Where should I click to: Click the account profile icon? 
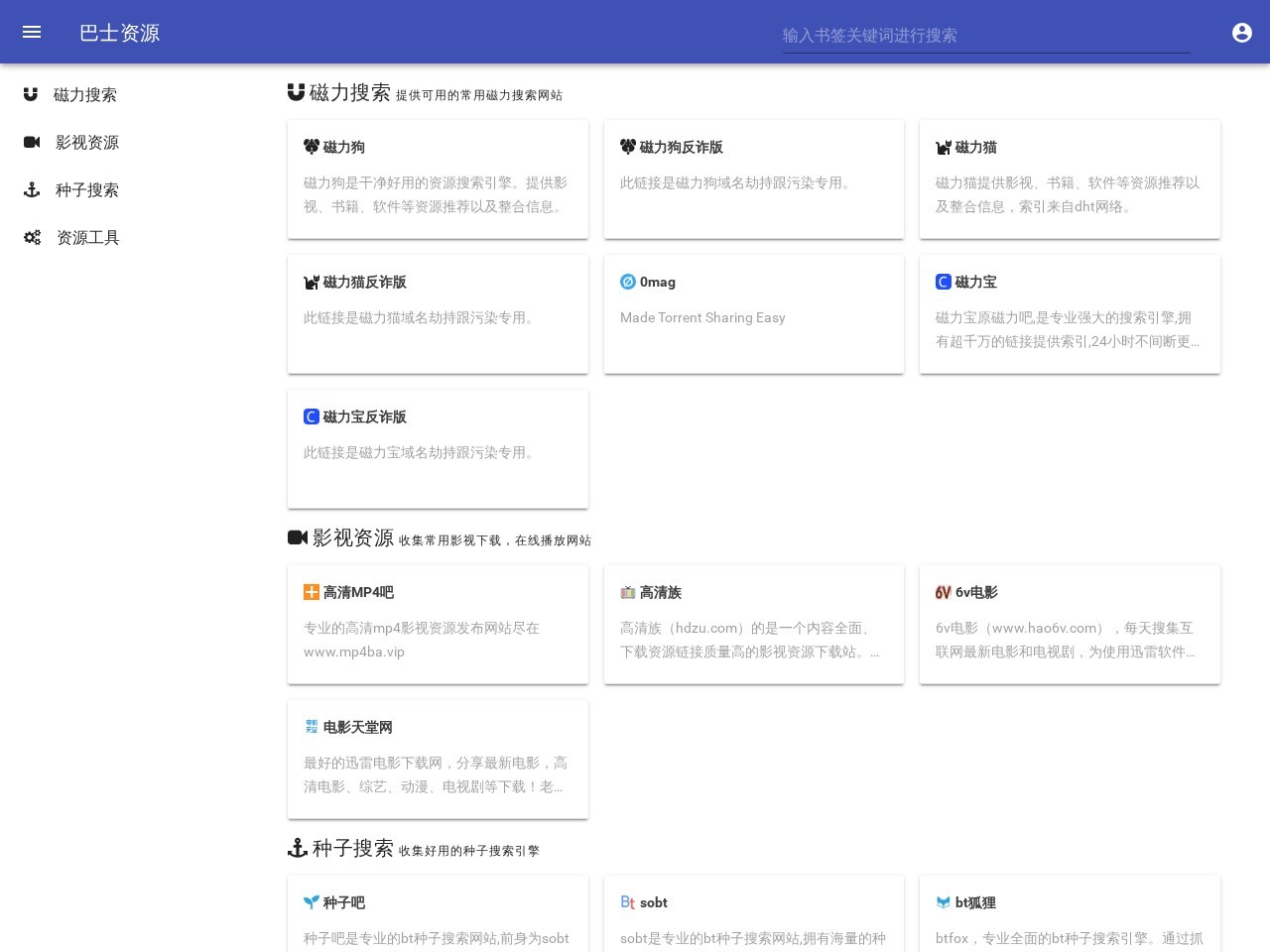click(1242, 33)
